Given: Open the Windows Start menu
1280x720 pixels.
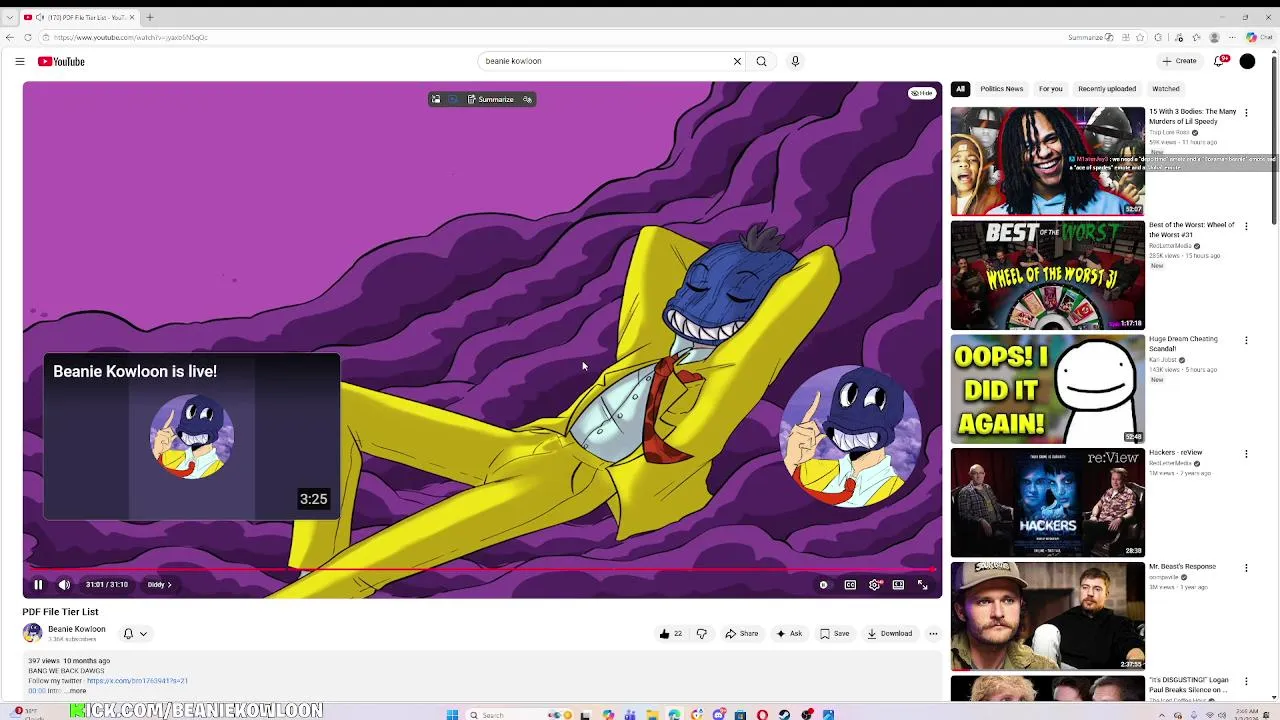Looking at the screenshot, I should 452,714.
